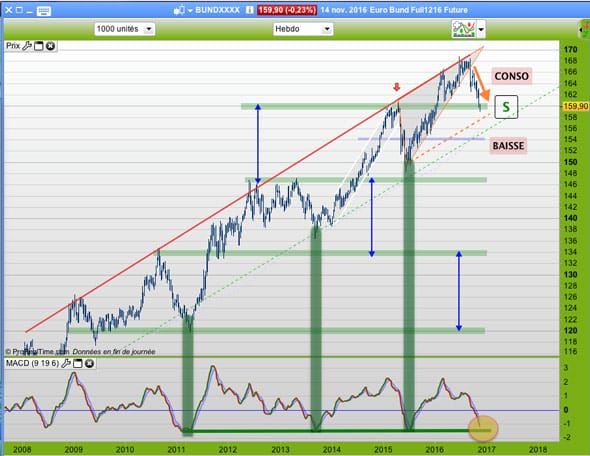Click the thumbs-up list icon beside BUNDXXXX

pos(179,10)
